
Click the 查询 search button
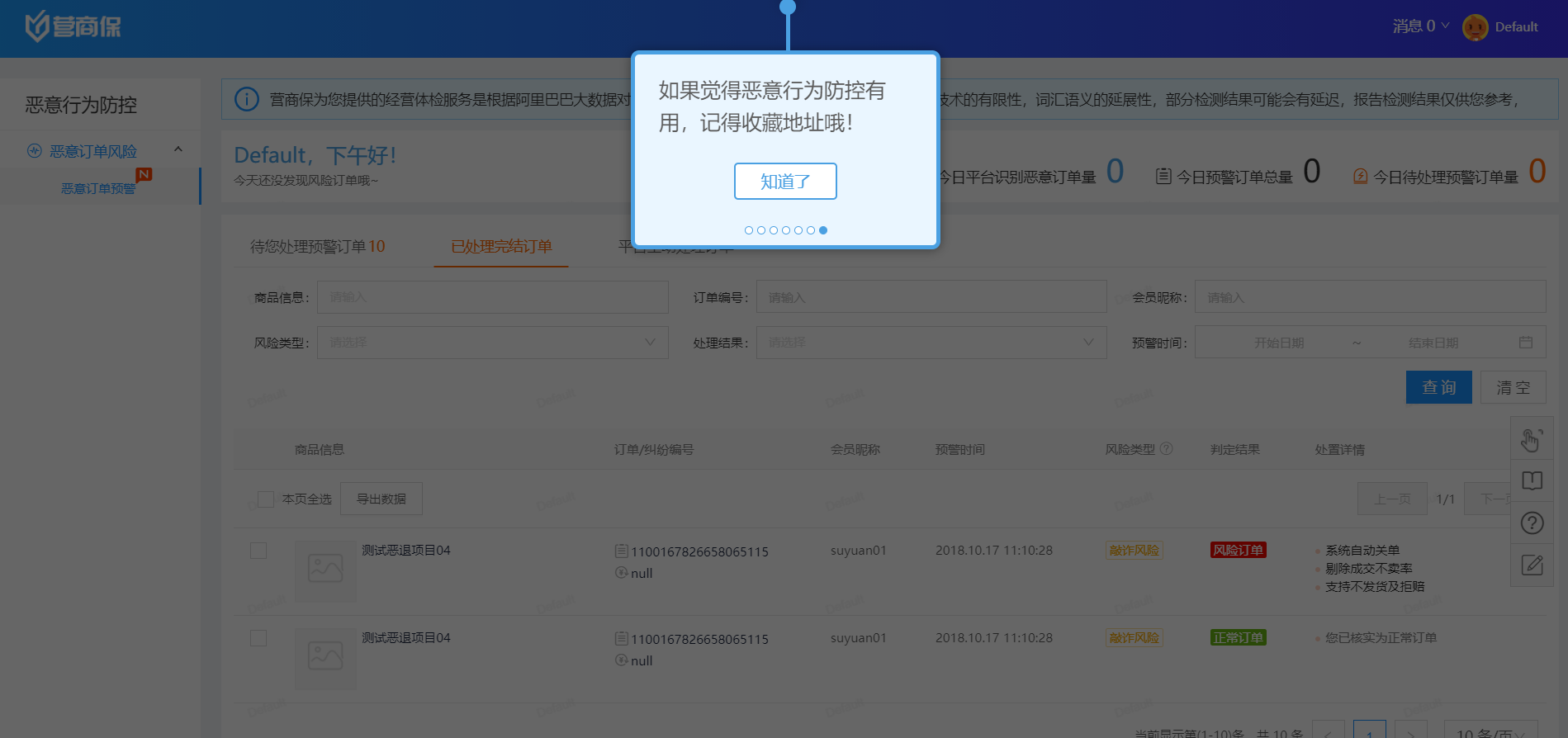(1438, 387)
